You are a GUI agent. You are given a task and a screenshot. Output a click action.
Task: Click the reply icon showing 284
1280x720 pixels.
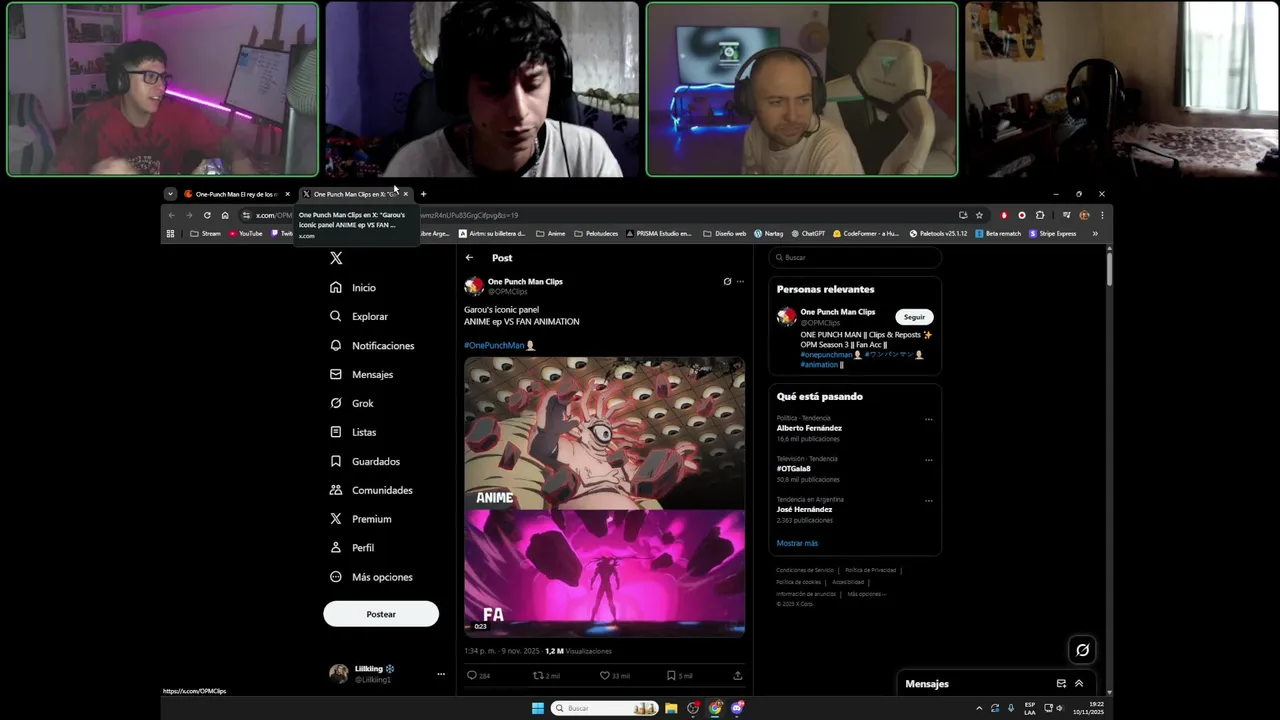click(472, 675)
